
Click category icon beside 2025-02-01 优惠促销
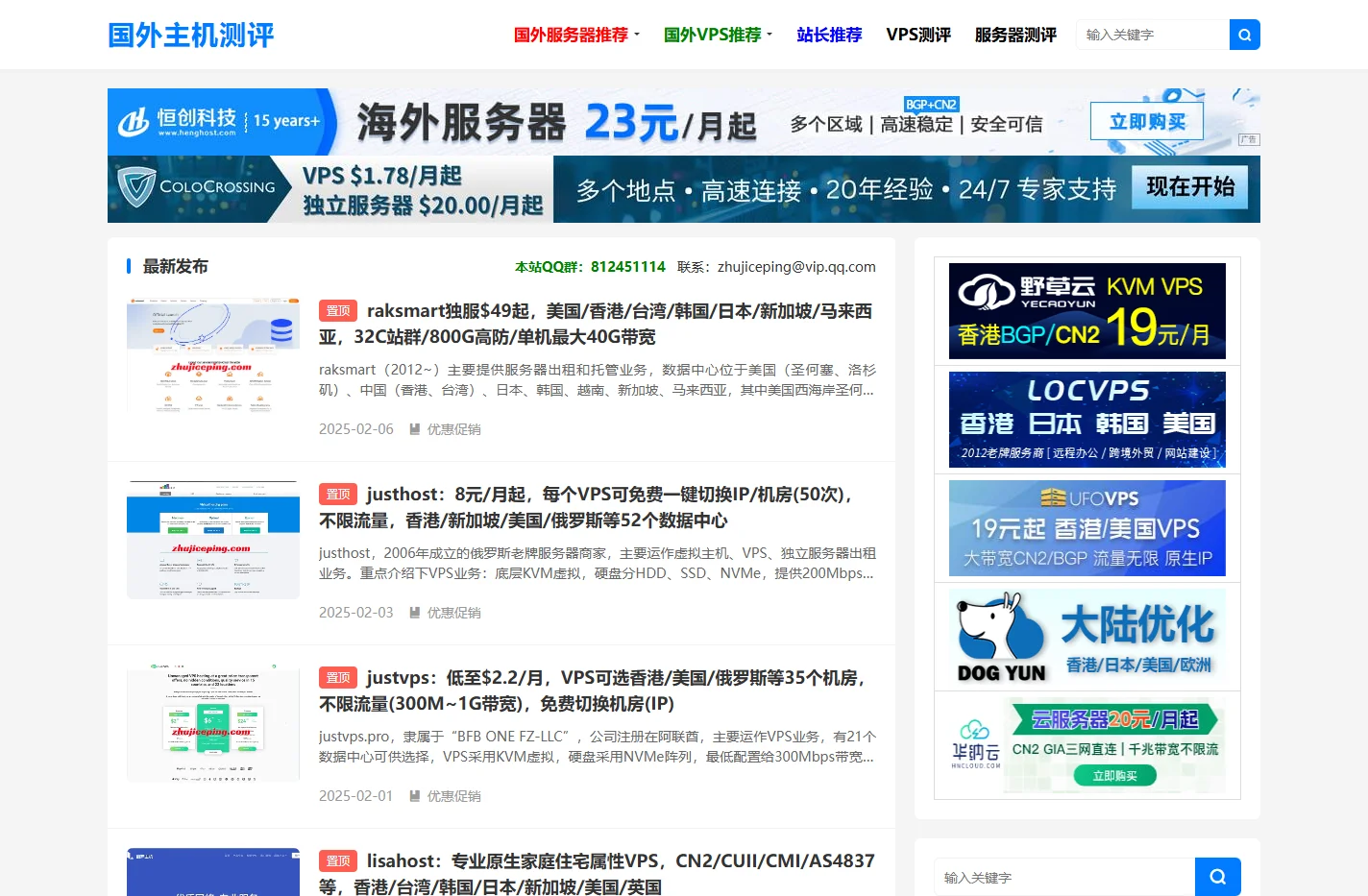415,796
